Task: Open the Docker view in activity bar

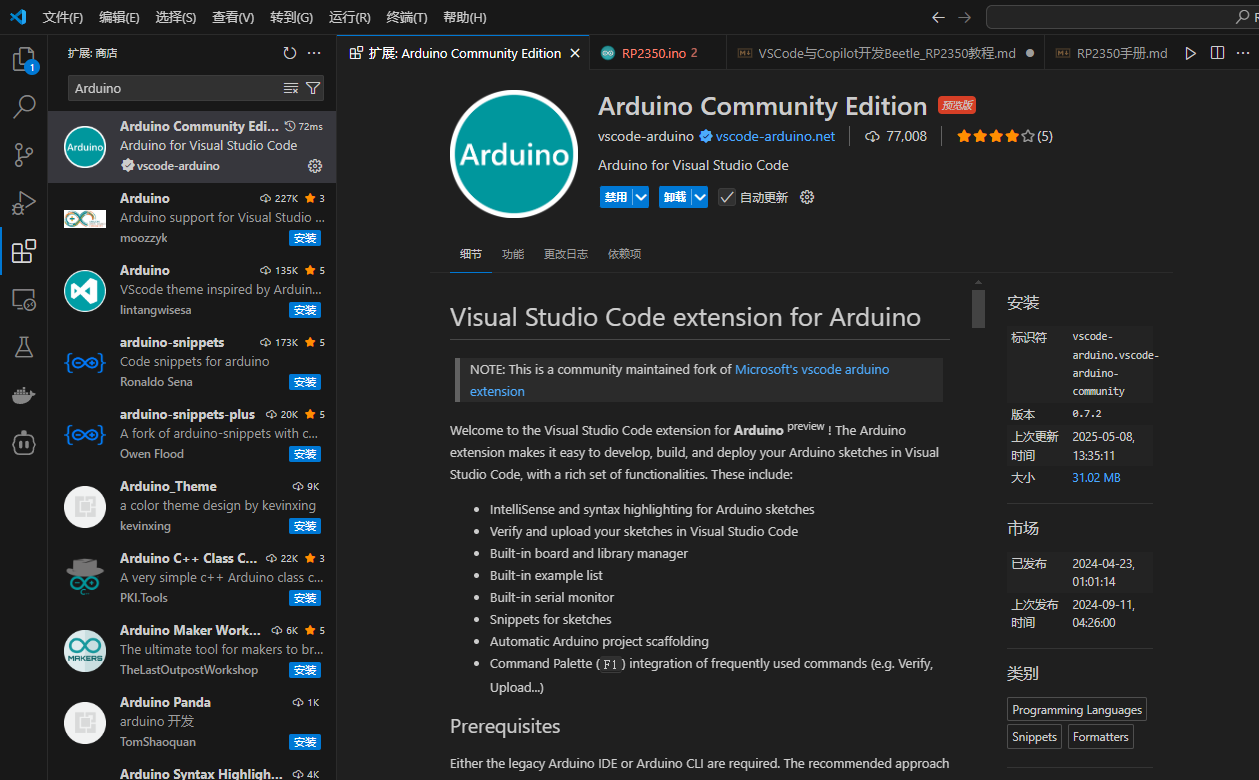Action: pos(24,395)
